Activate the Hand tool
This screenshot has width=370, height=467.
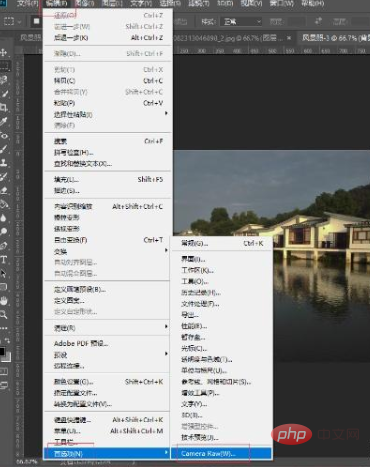[x=4, y=301]
